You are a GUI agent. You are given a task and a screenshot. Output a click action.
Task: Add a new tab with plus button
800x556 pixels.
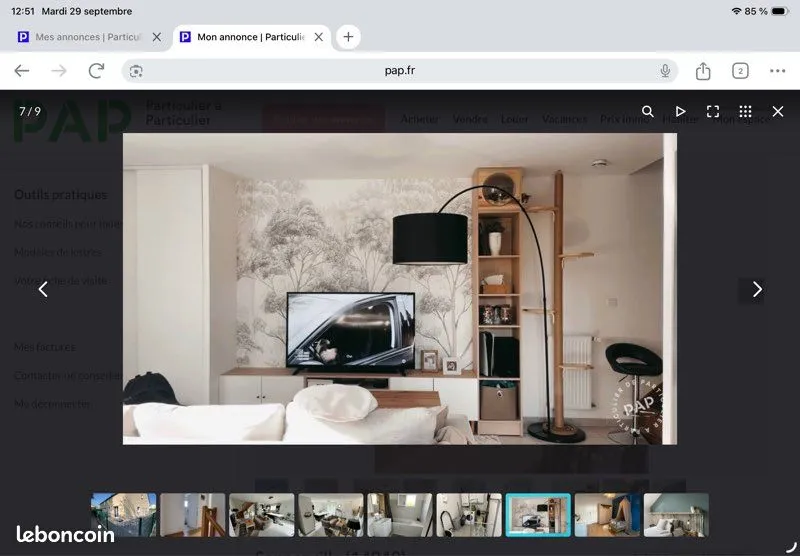point(348,37)
